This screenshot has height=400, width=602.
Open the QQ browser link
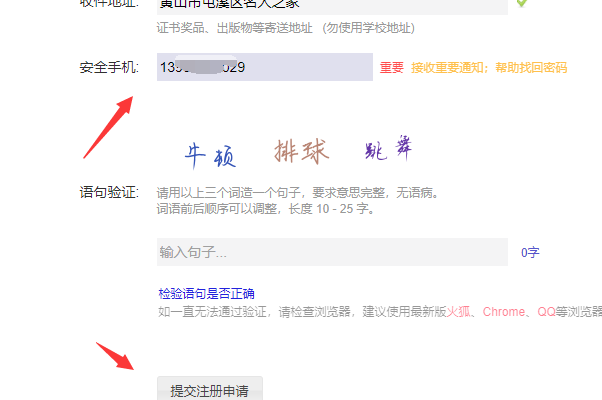pyautogui.click(x=546, y=312)
